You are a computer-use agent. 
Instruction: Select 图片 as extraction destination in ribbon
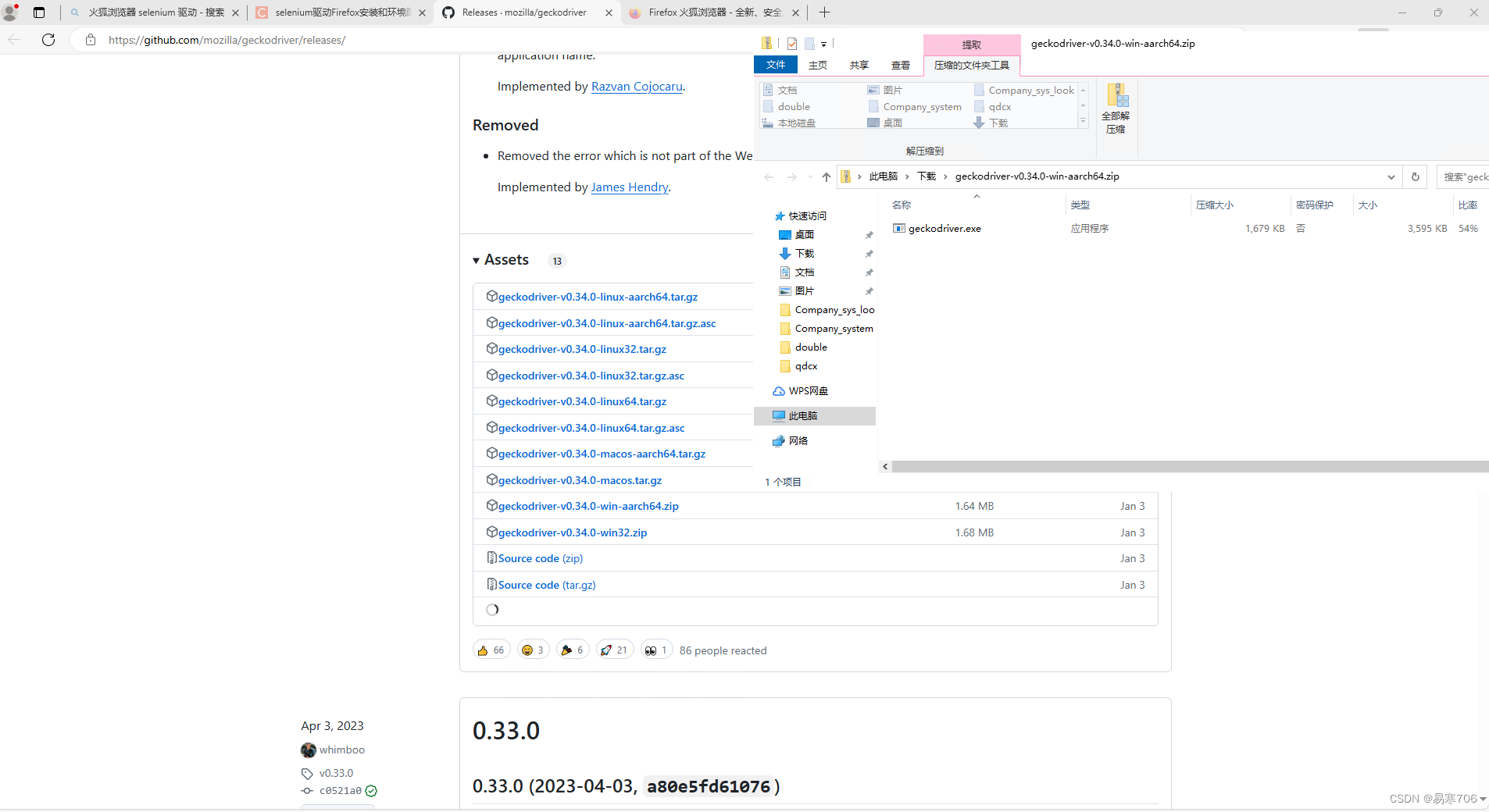pyautogui.click(x=893, y=89)
